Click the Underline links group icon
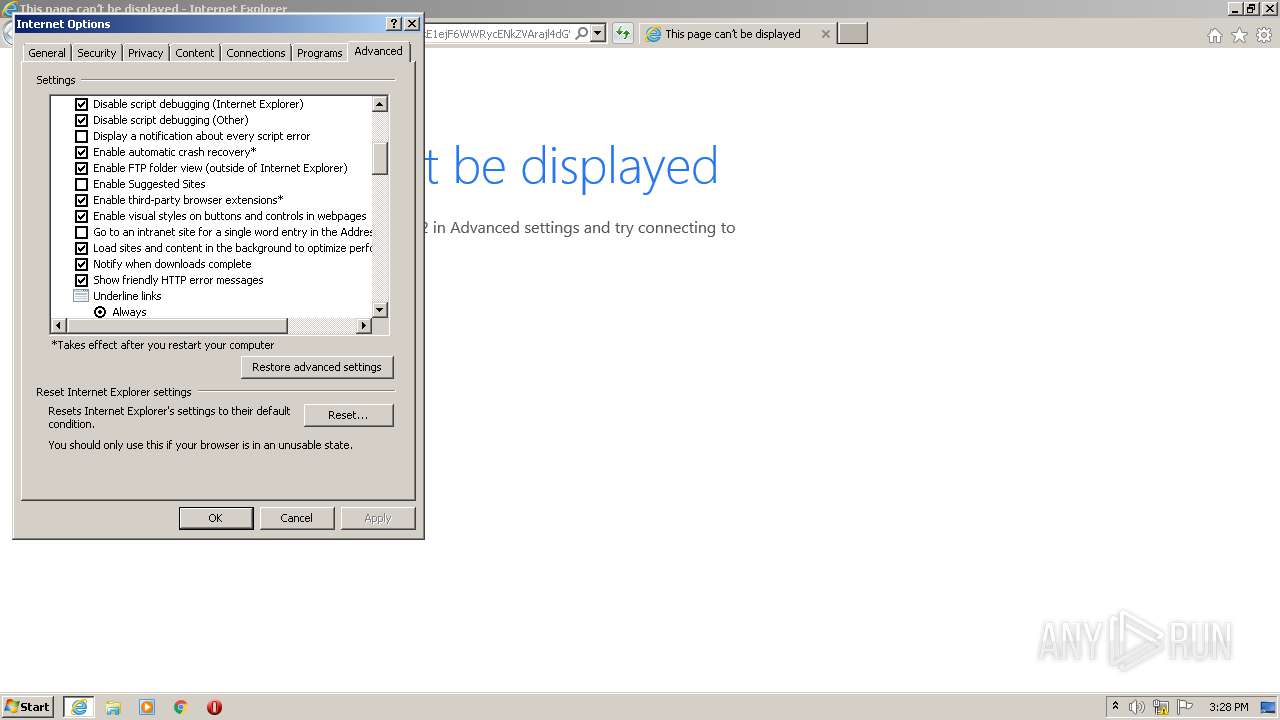 82,296
